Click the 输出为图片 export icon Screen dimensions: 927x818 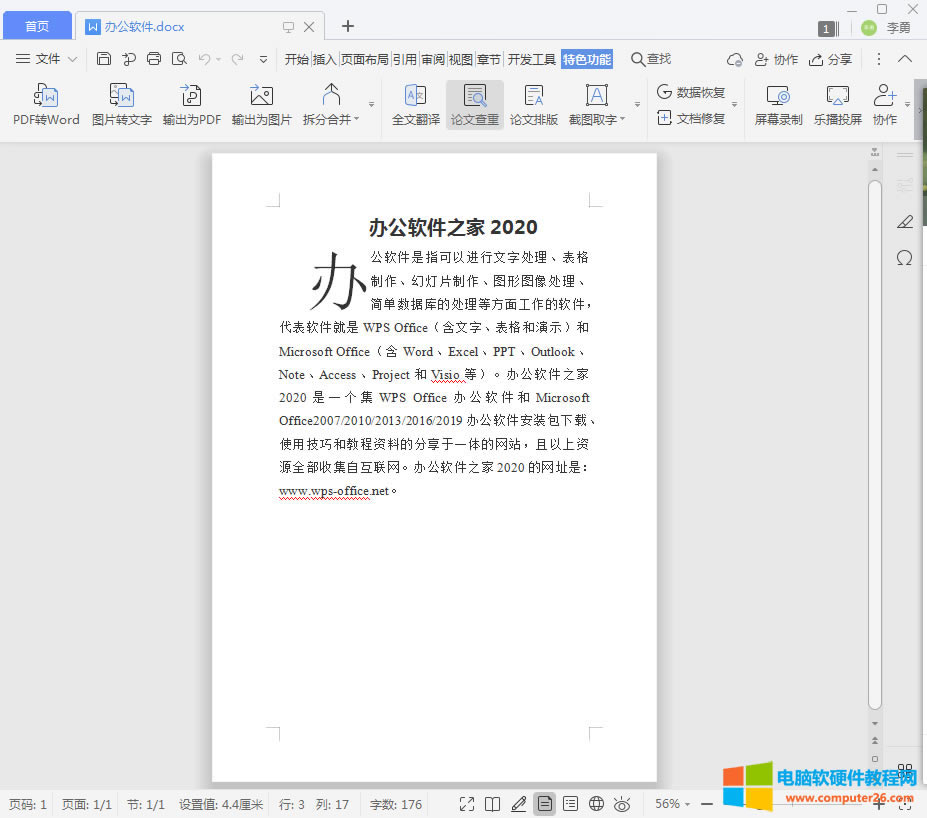pyautogui.click(x=260, y=104)
